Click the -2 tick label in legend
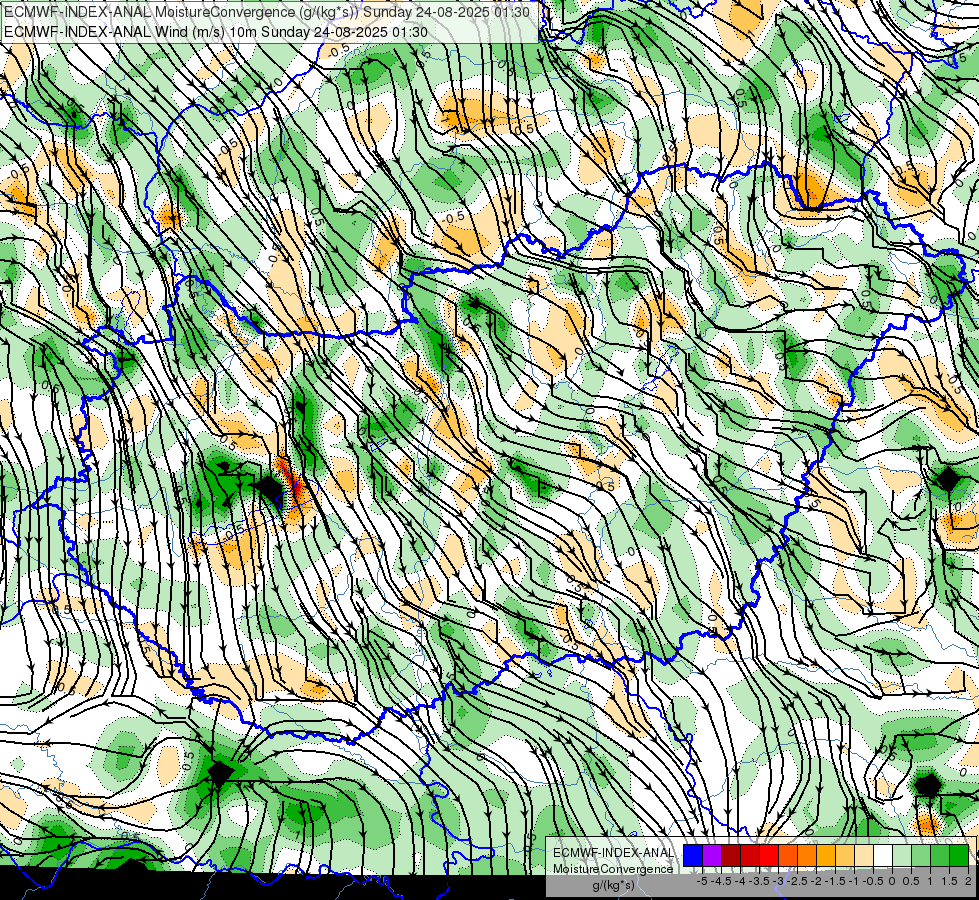This screenshot has height=900, width=979. 816,881
